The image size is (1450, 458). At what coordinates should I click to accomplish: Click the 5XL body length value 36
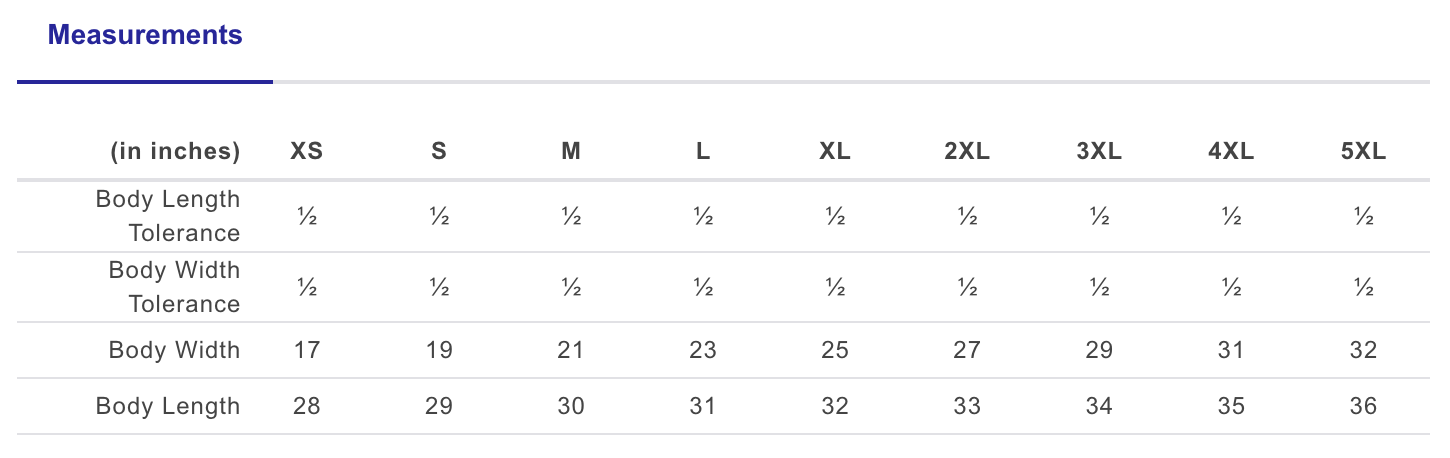point(1363,406)
